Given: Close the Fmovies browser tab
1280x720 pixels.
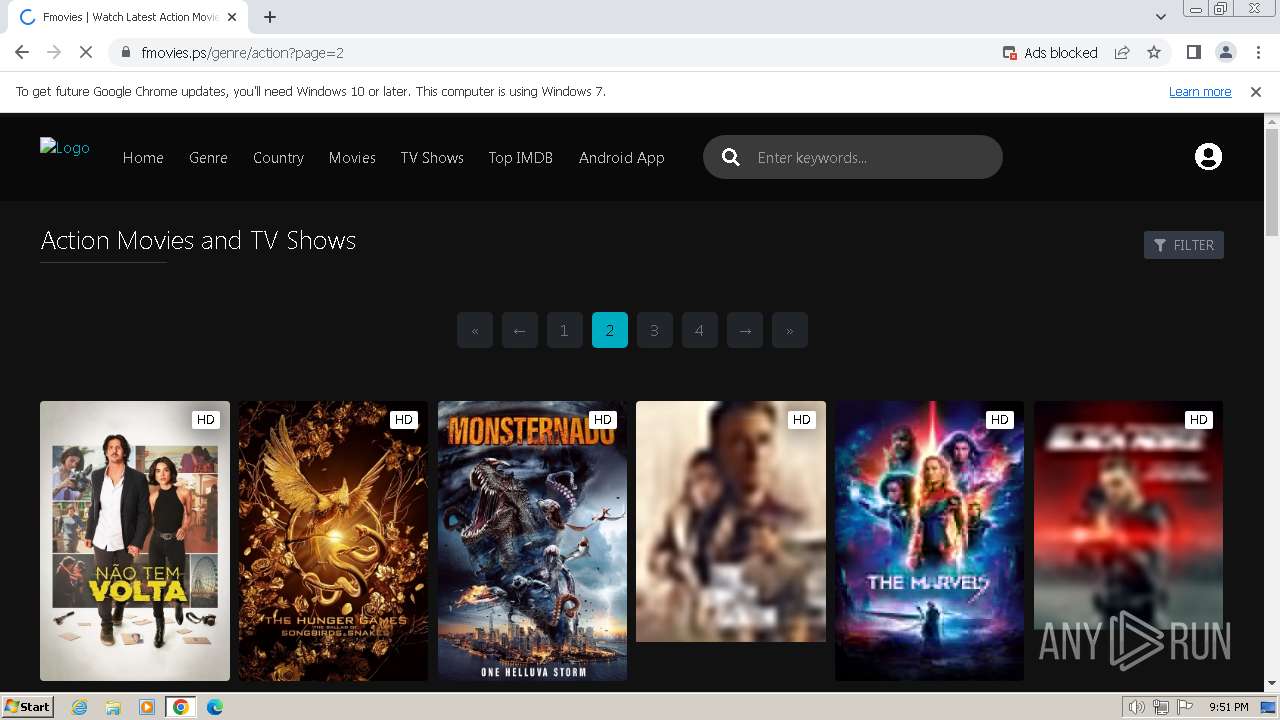Looking at the screenshot, I should (x=232, y=17).
